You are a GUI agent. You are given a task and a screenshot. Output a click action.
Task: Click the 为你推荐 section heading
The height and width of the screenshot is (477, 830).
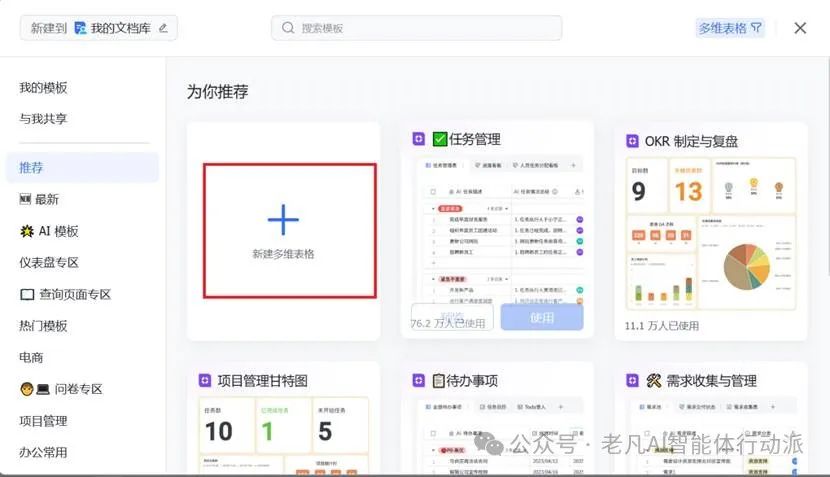point(218,92)
